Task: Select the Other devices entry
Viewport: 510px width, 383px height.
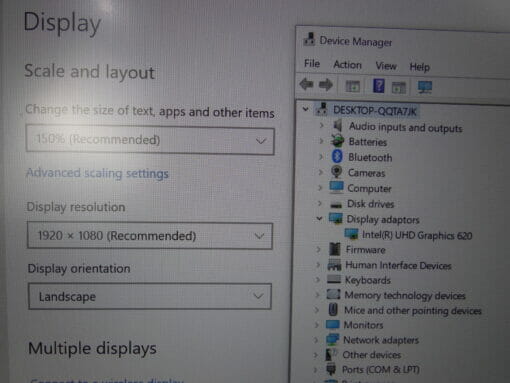Action: [372, 355]
